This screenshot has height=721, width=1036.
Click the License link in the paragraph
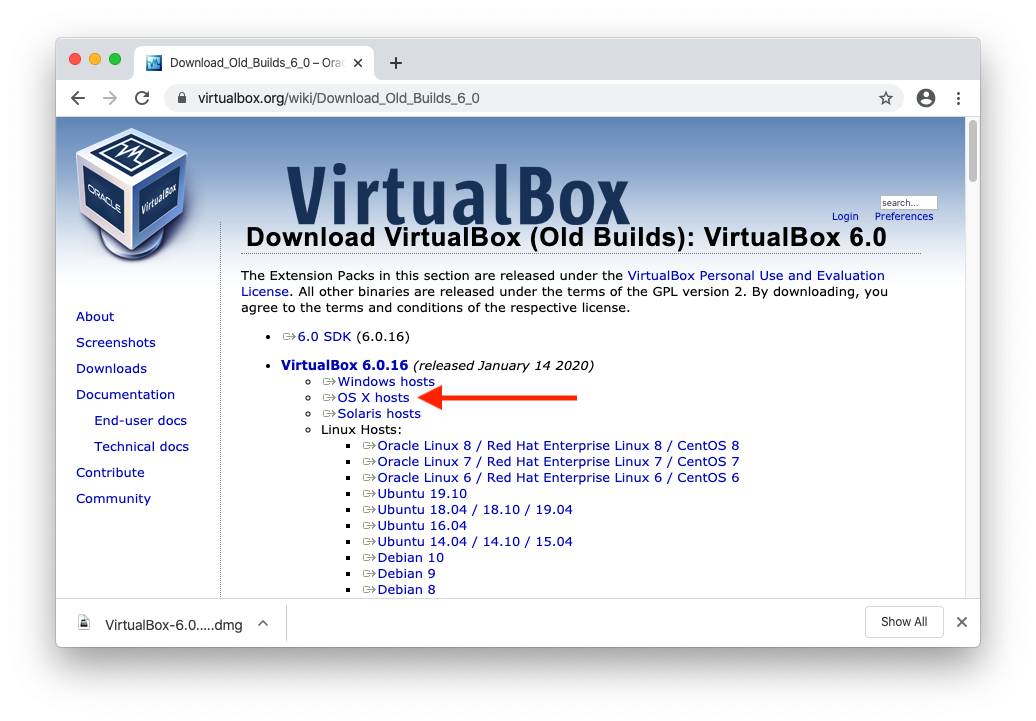click(265, 291)
